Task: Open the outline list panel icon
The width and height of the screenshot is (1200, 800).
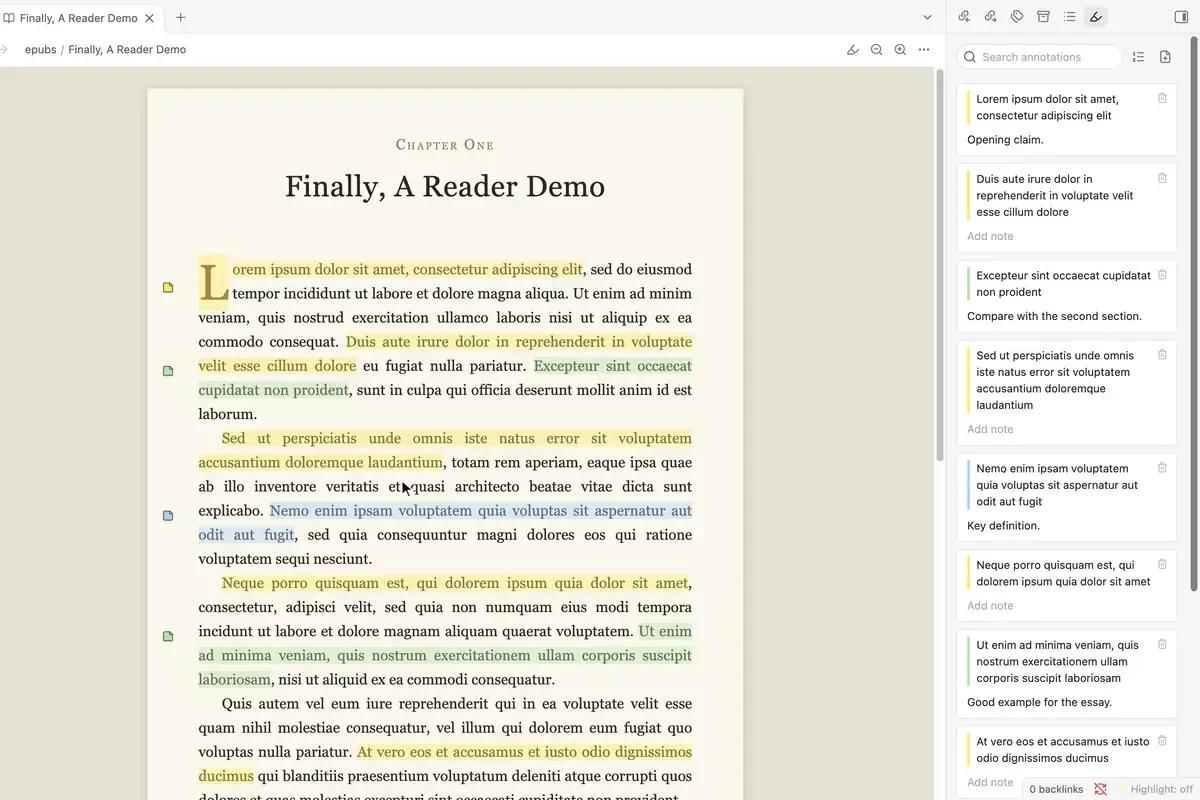Action: (1070, 17)
